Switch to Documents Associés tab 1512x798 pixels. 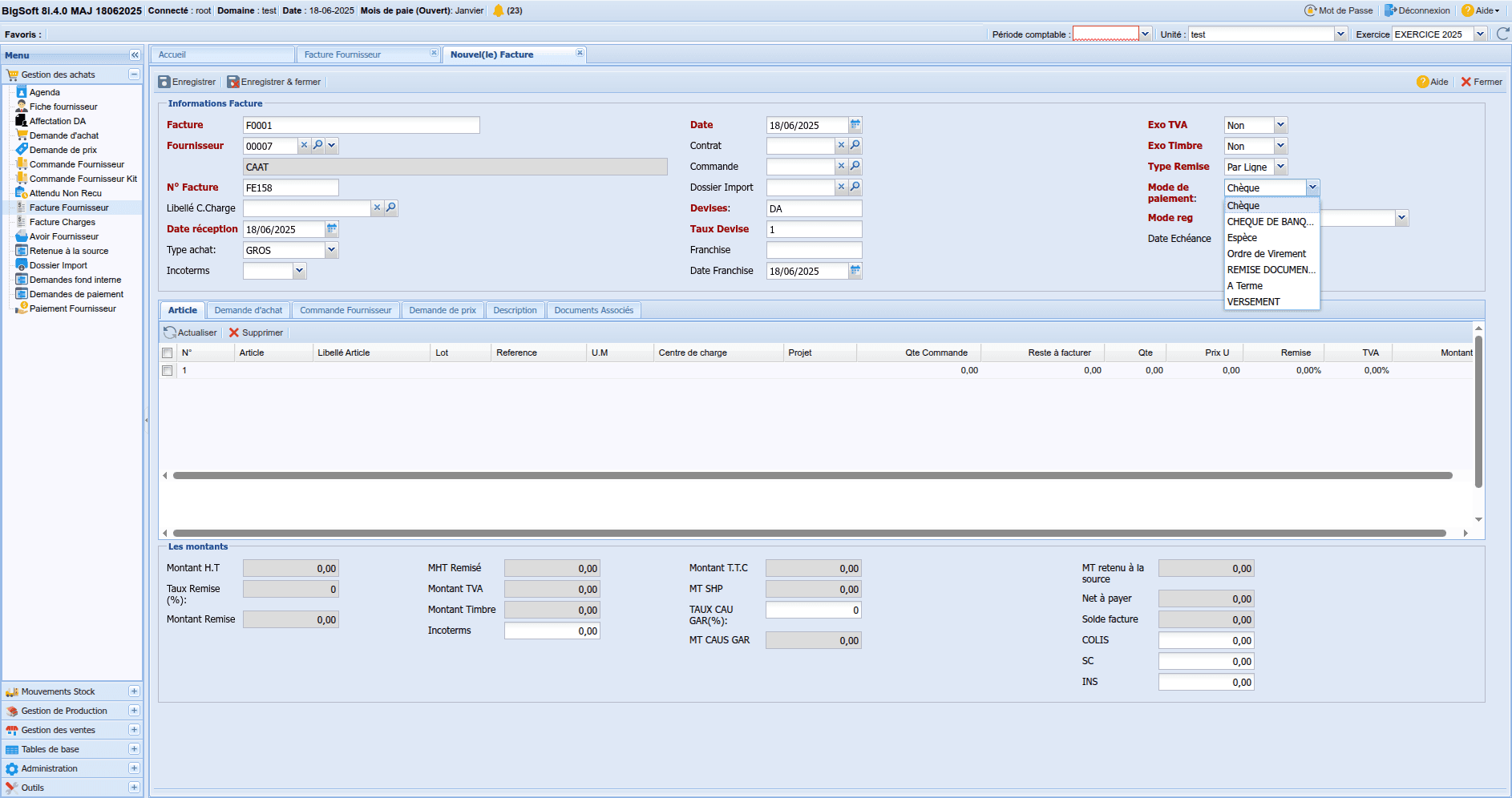[593, 310]
